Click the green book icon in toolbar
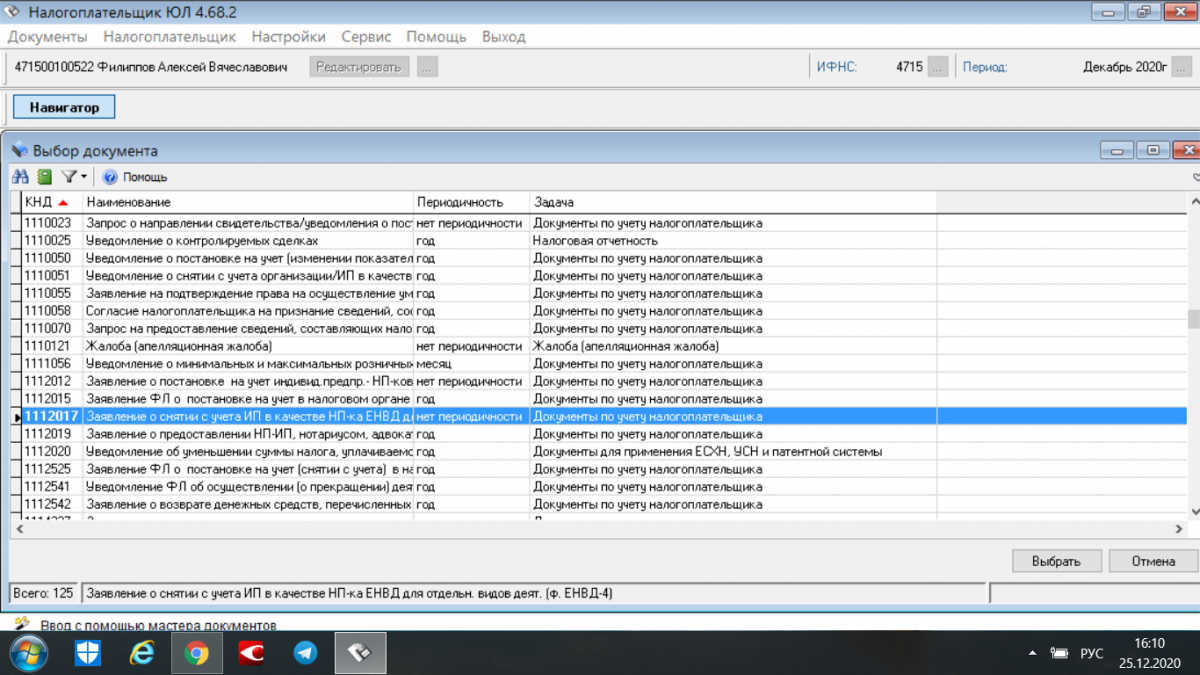Screen dimensions: 1200x675 tap(44, 177)
